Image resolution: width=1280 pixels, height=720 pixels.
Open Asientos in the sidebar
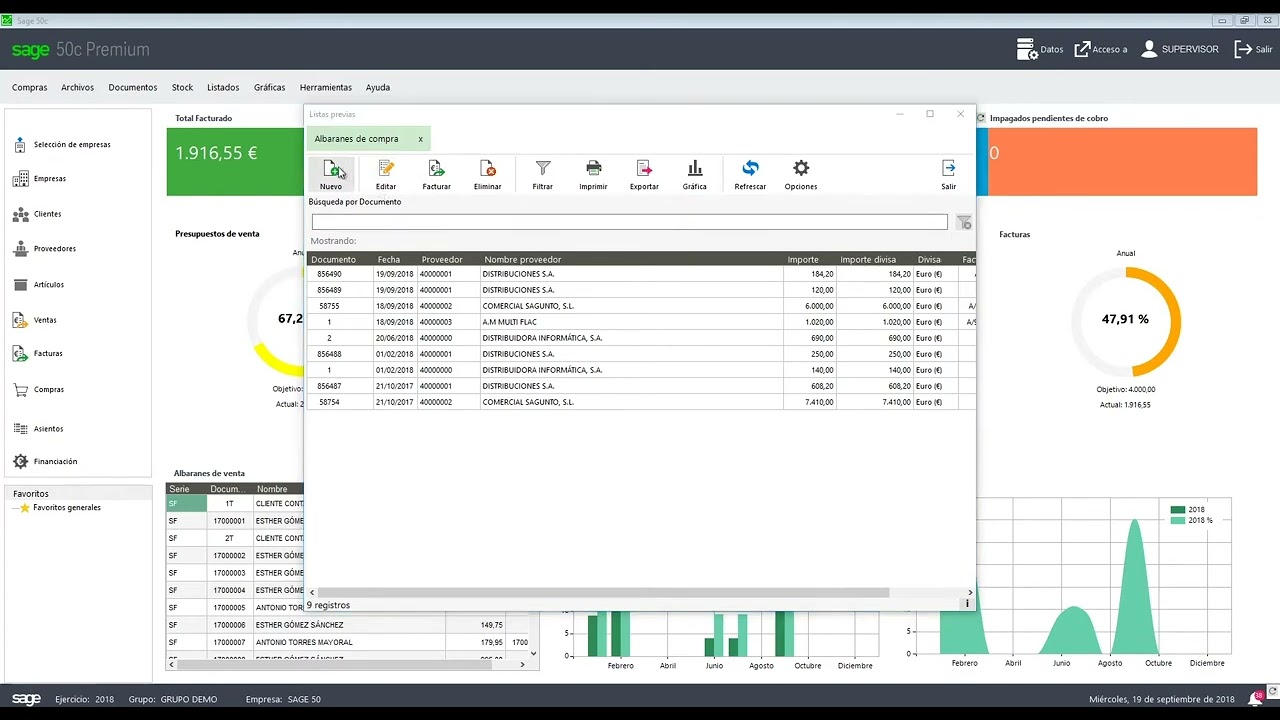point(48,429)
